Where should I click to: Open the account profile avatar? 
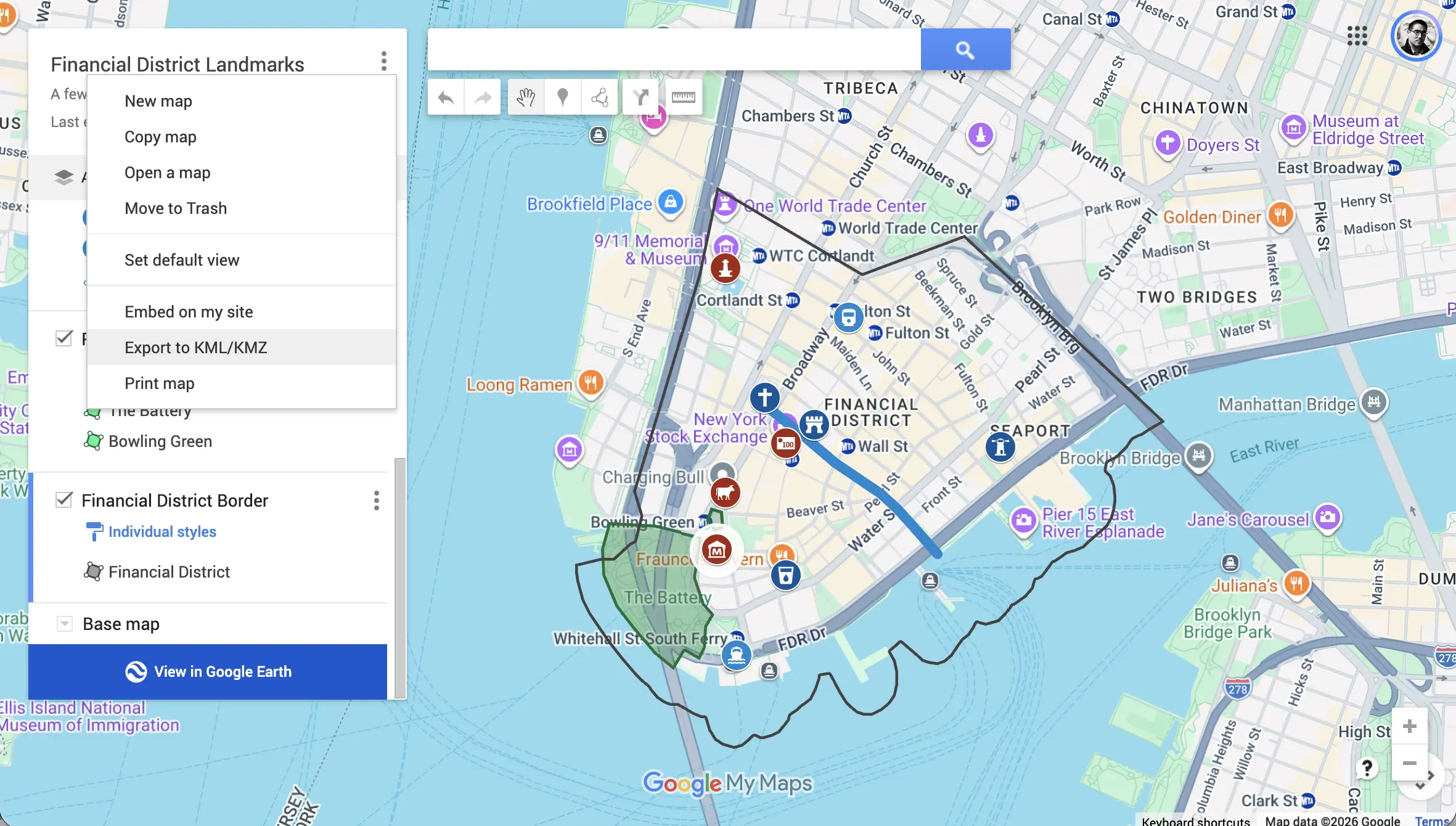[1416, 36]
